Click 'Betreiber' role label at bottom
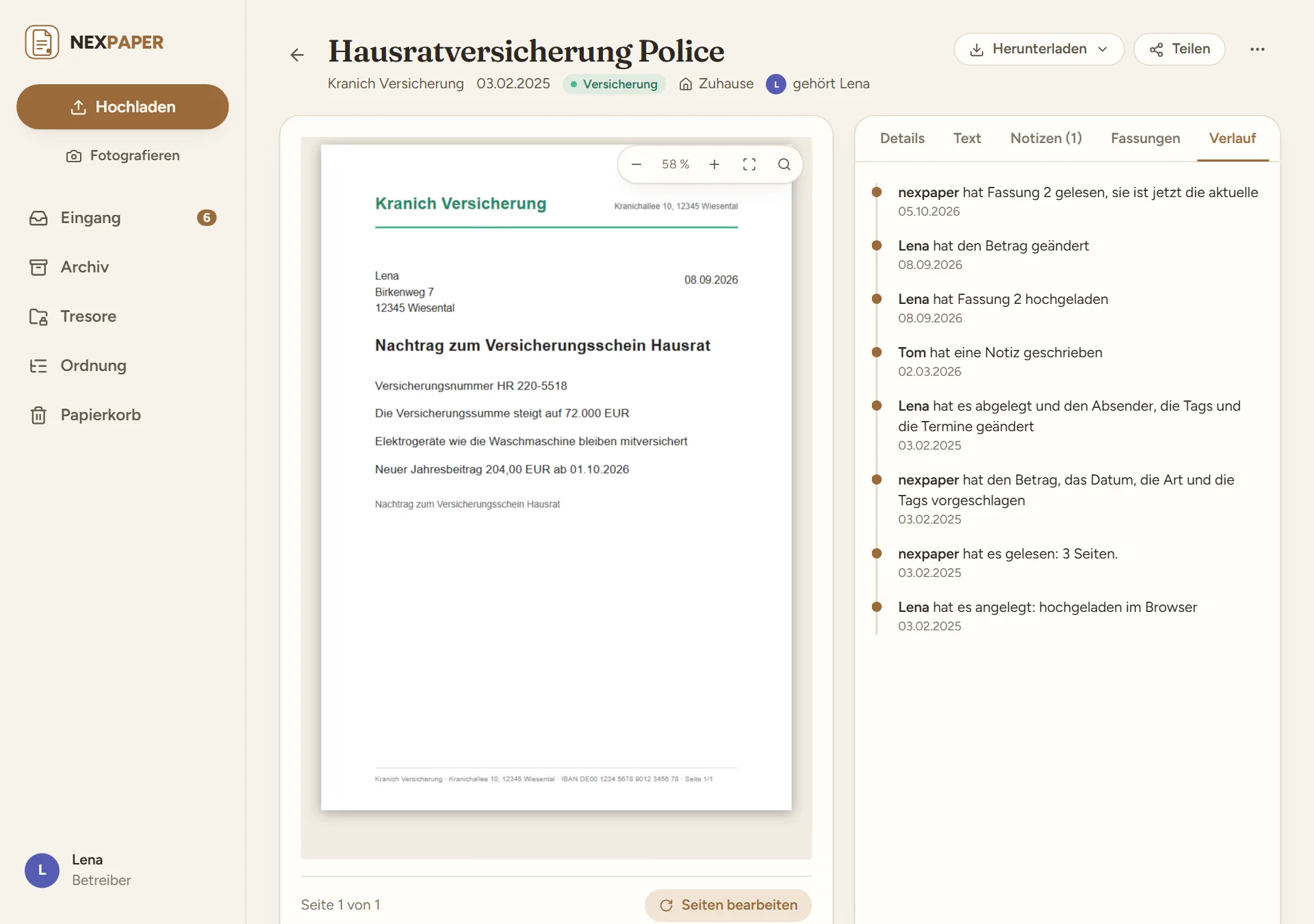1314x924 pixels. tap(101, 880)
